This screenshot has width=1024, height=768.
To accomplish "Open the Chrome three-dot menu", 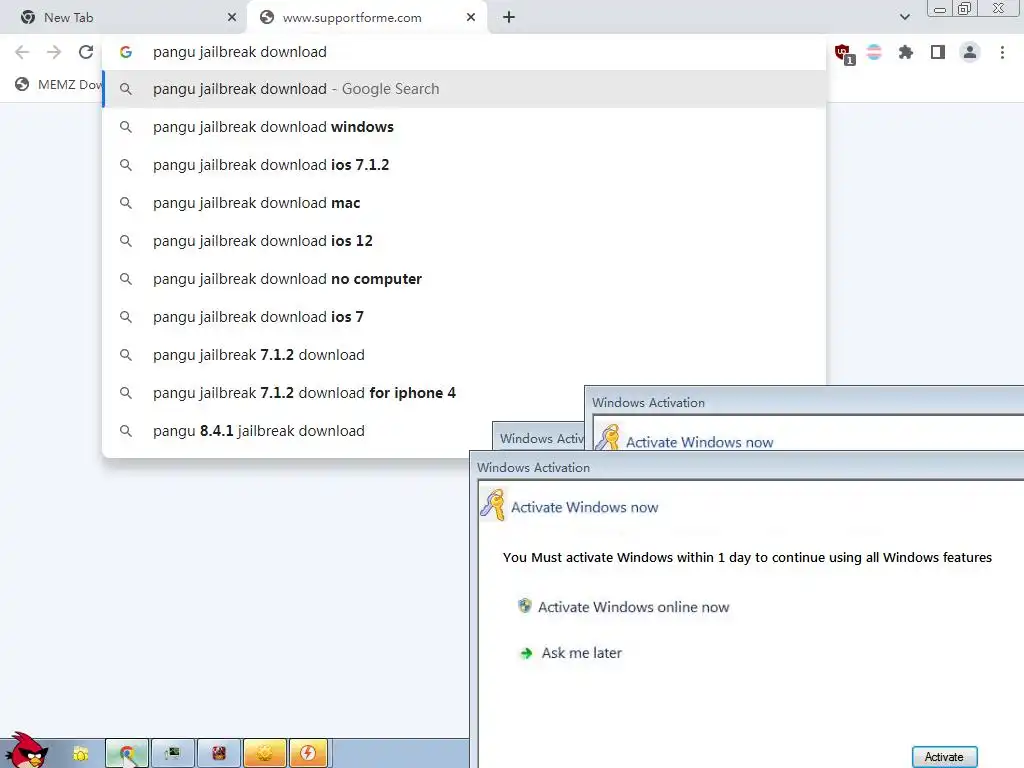I will 1002,52.
